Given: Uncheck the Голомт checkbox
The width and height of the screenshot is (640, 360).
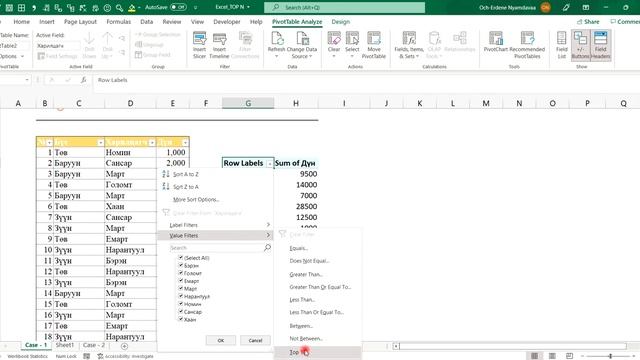Looking at the screenshot, I should [x=181, y=273].
